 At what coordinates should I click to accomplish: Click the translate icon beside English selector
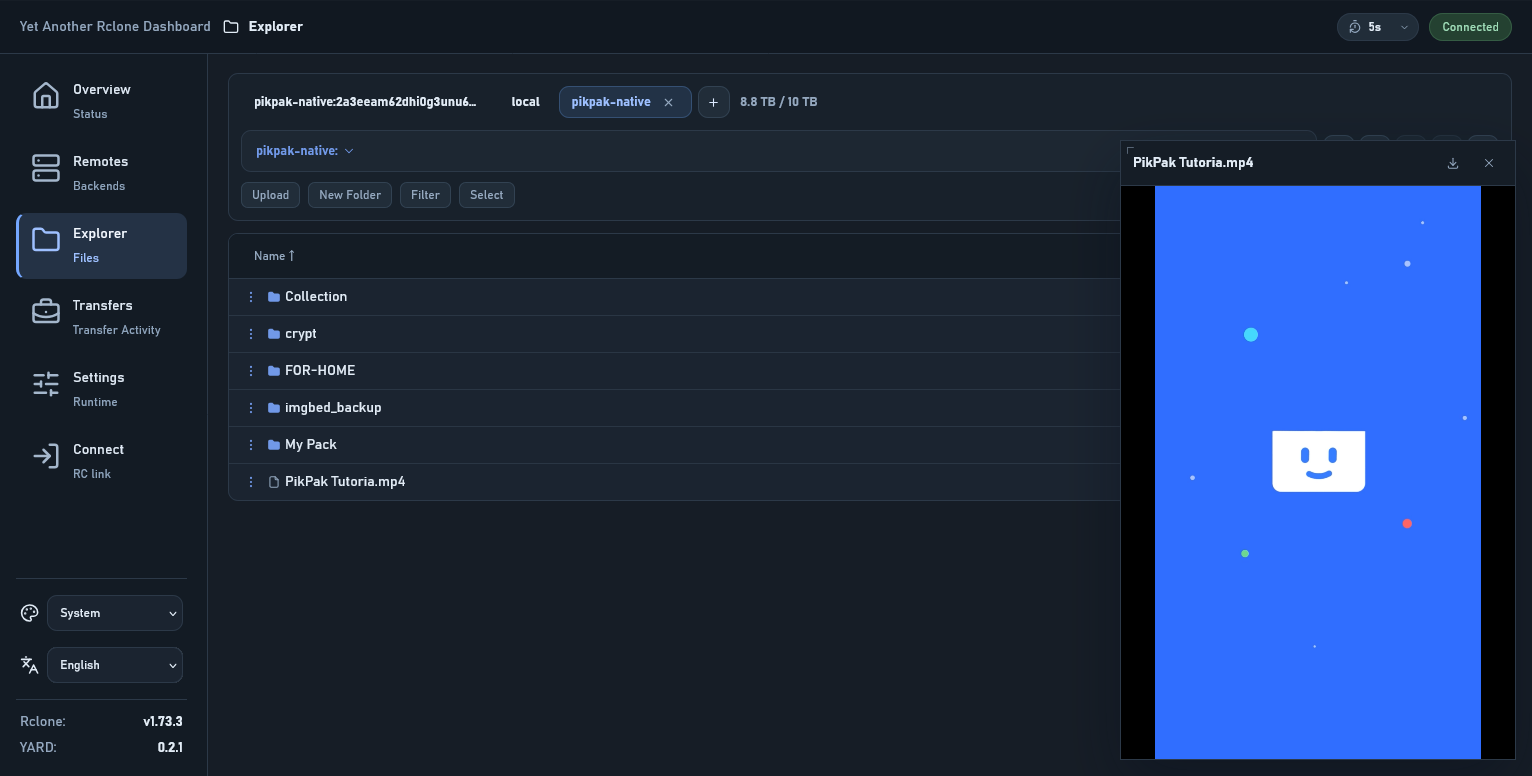pos(29,664)
